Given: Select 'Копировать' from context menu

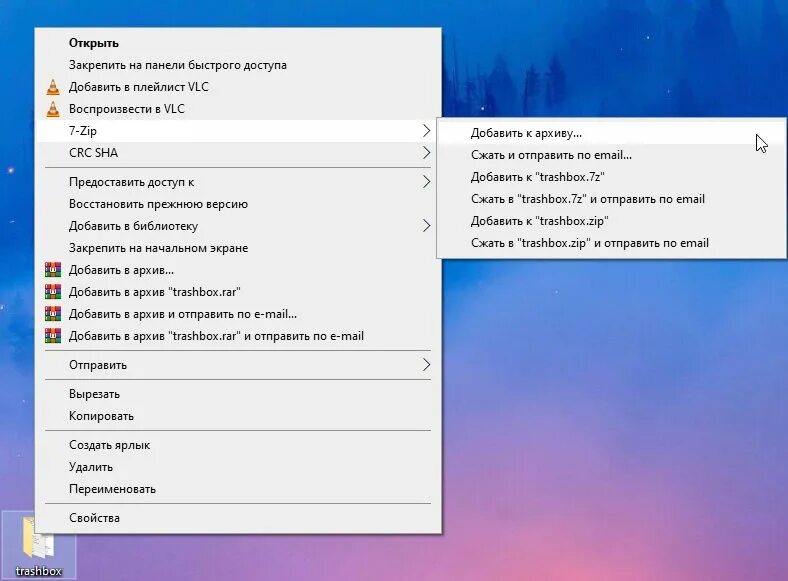Looking at the screenshot, I should 238,416.
